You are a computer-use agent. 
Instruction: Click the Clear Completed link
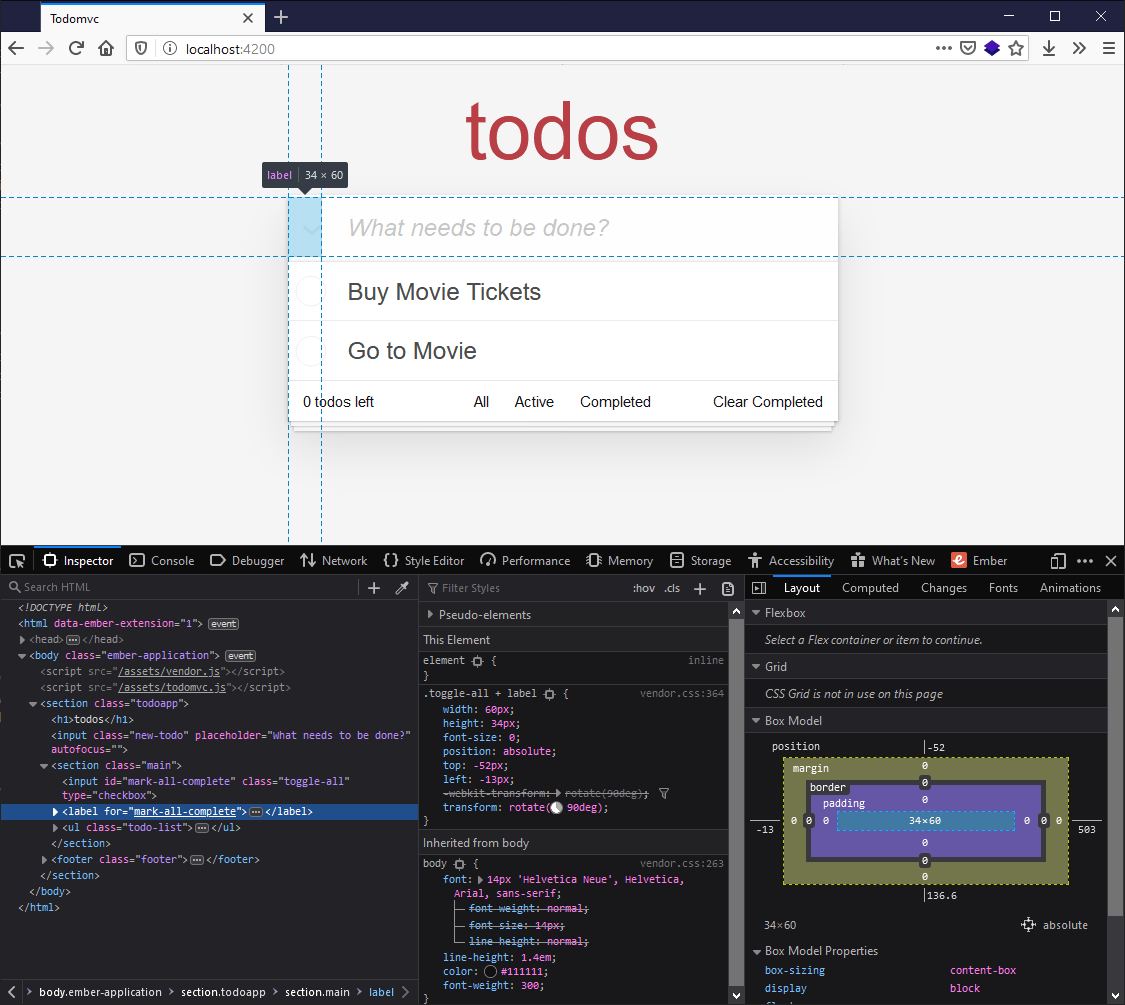click(x=768, y=402)
